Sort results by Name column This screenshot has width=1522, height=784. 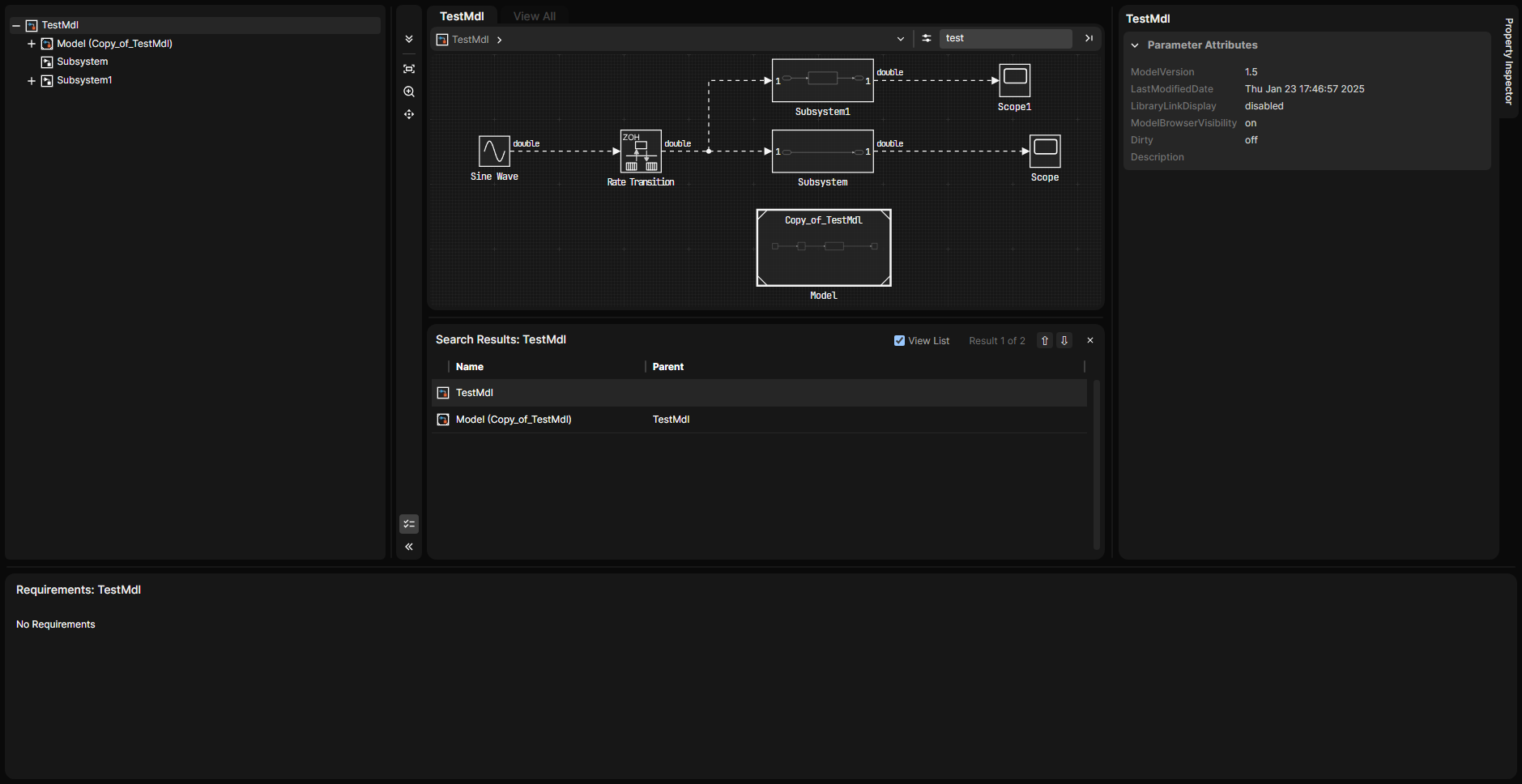[x=470, y=367]
